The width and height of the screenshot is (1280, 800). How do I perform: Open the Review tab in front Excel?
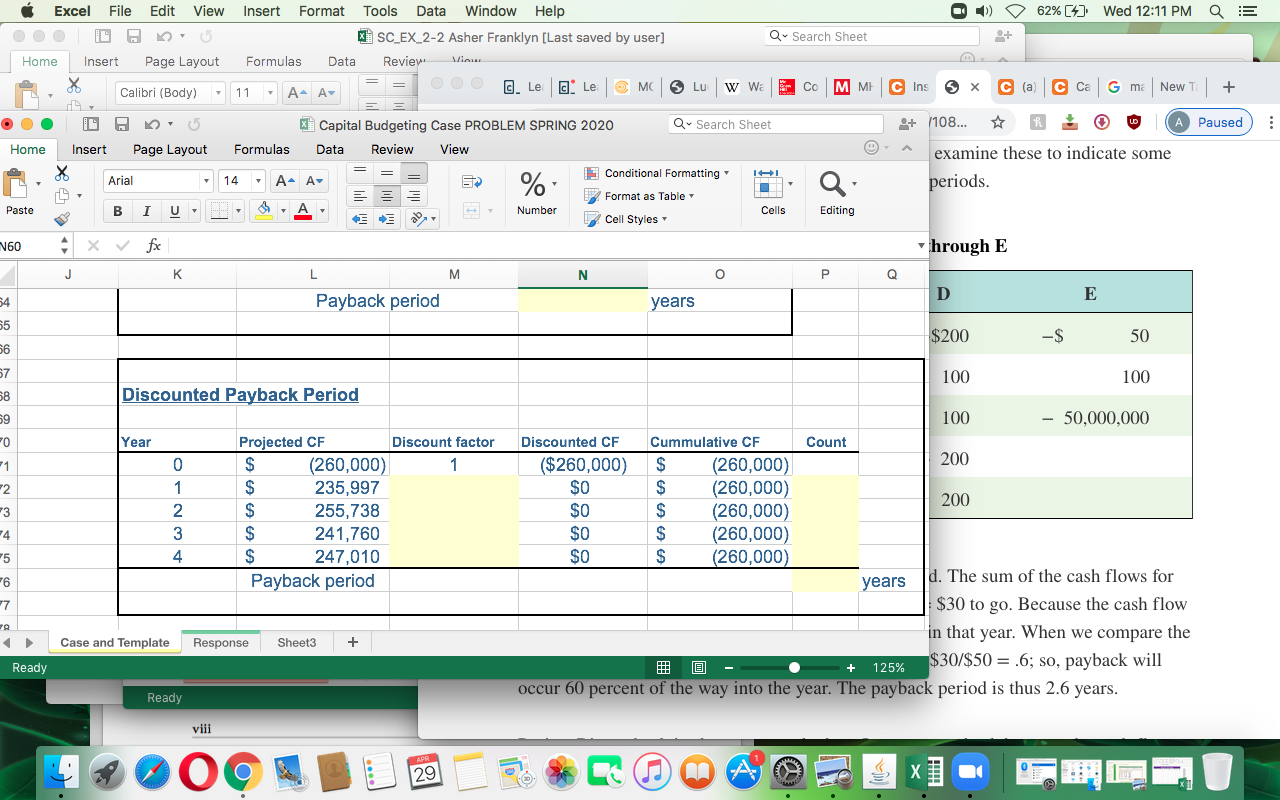(392, 149)
